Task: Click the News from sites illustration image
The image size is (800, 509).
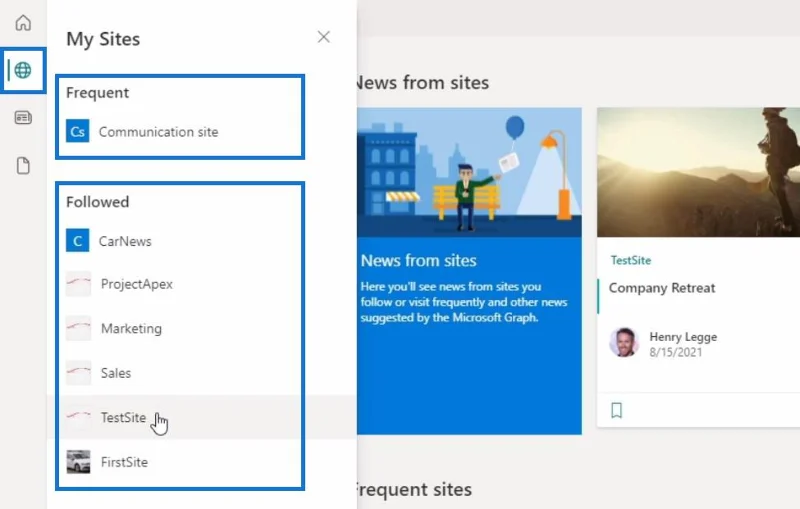Action: pyautogui.click(x=469, y=172)
